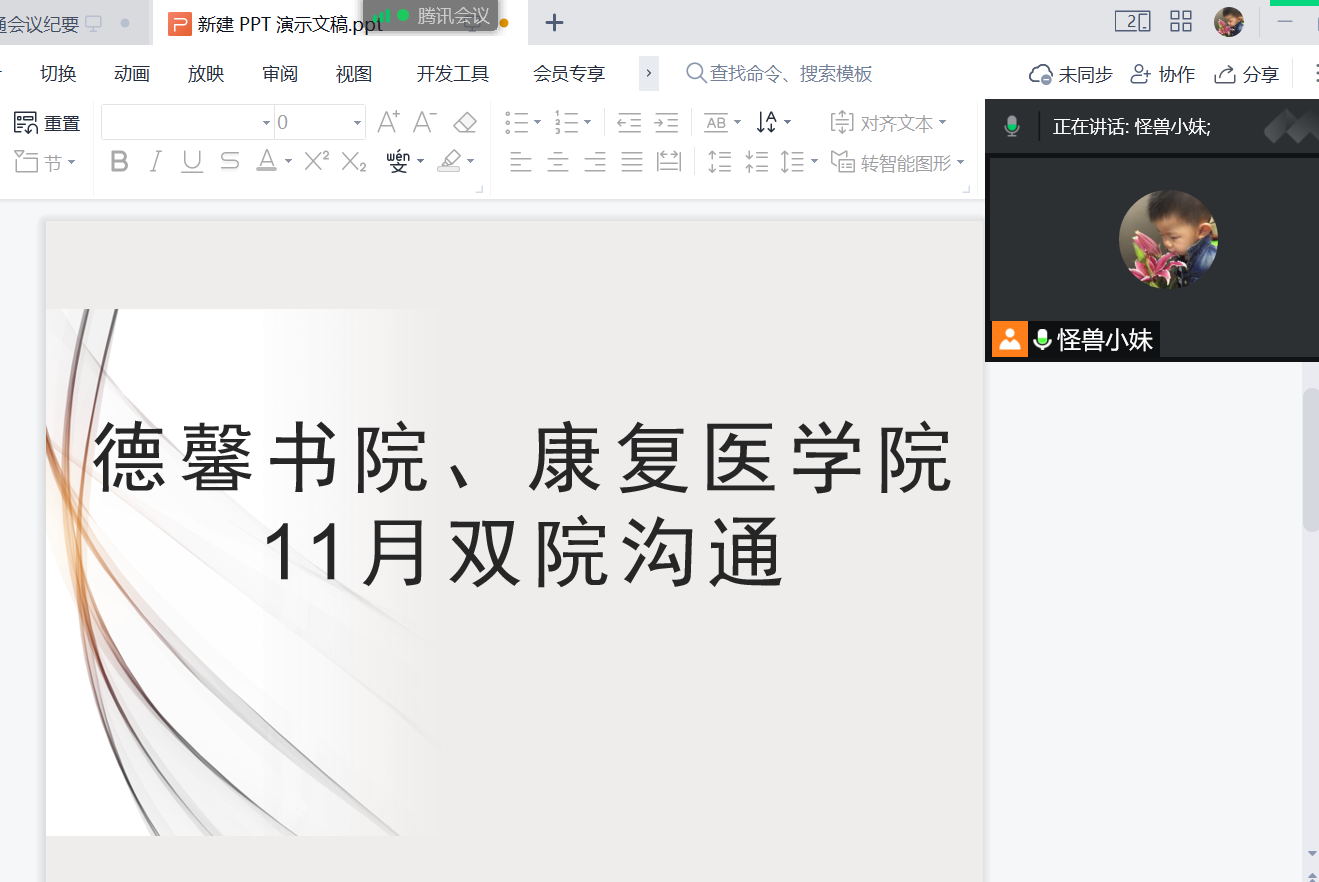The image size is (1319, 882).
Task: Open the font name dropdown
Action: pos(266,123)
